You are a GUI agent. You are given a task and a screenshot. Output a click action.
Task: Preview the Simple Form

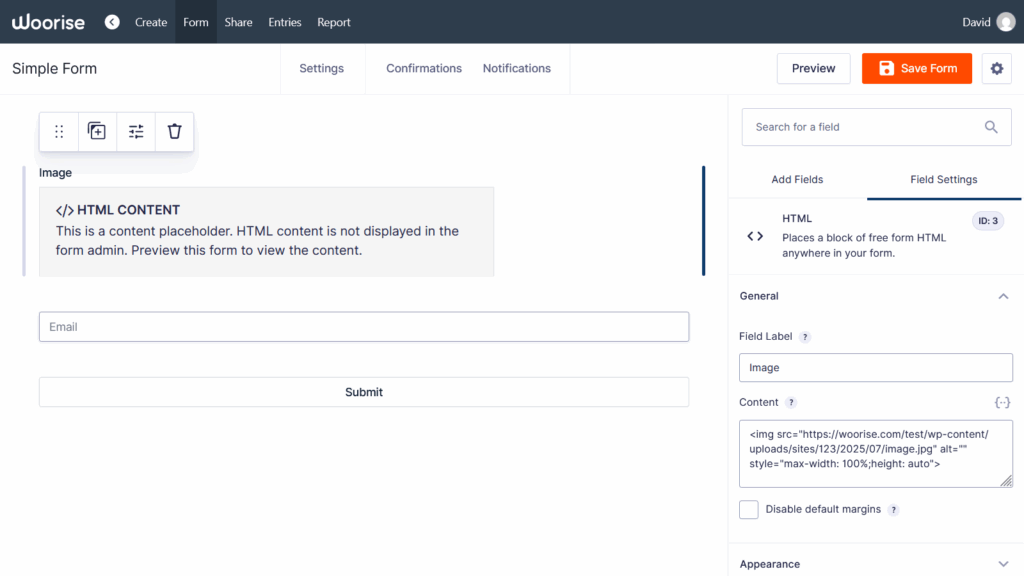[x=813, y=68]
